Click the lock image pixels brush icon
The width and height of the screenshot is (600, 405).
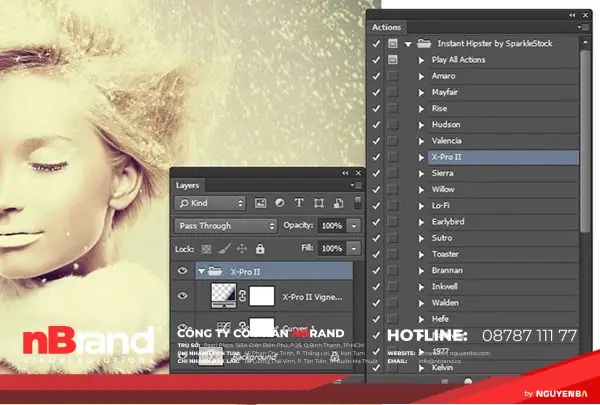point(224,249)
